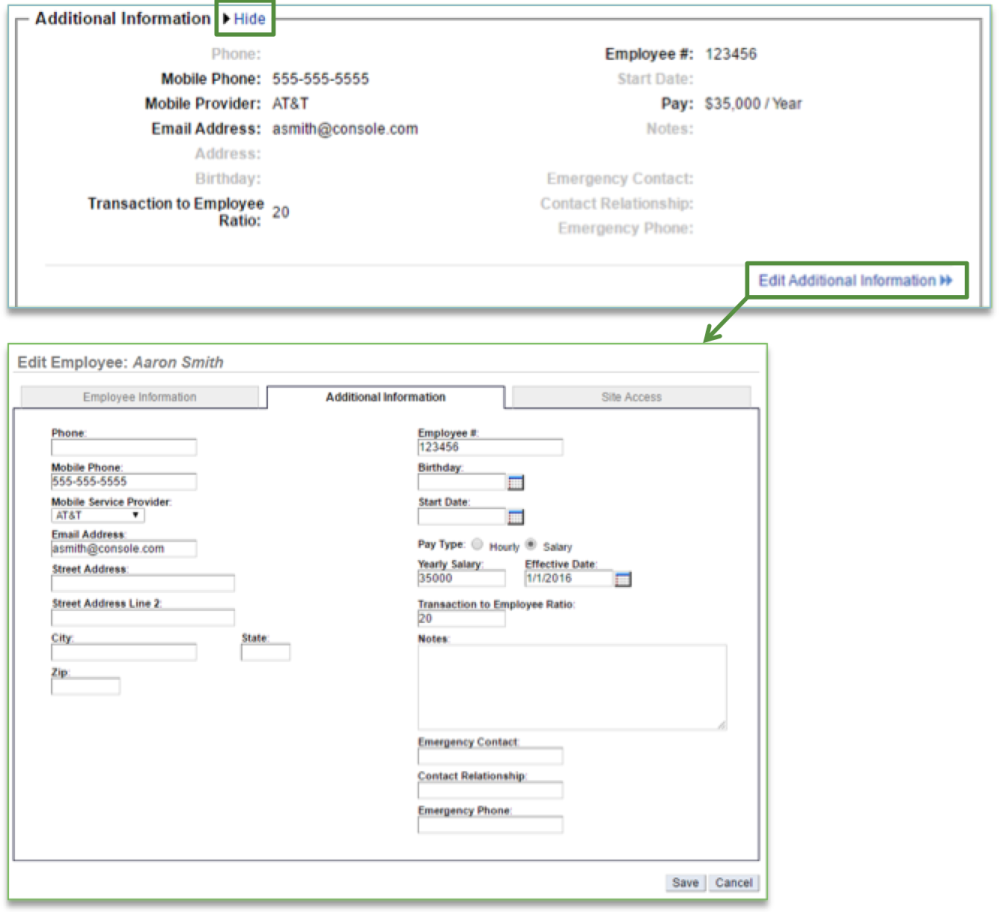Switch to the Employee Information tab
1000x912 pixels.
(x=140, y=397)
